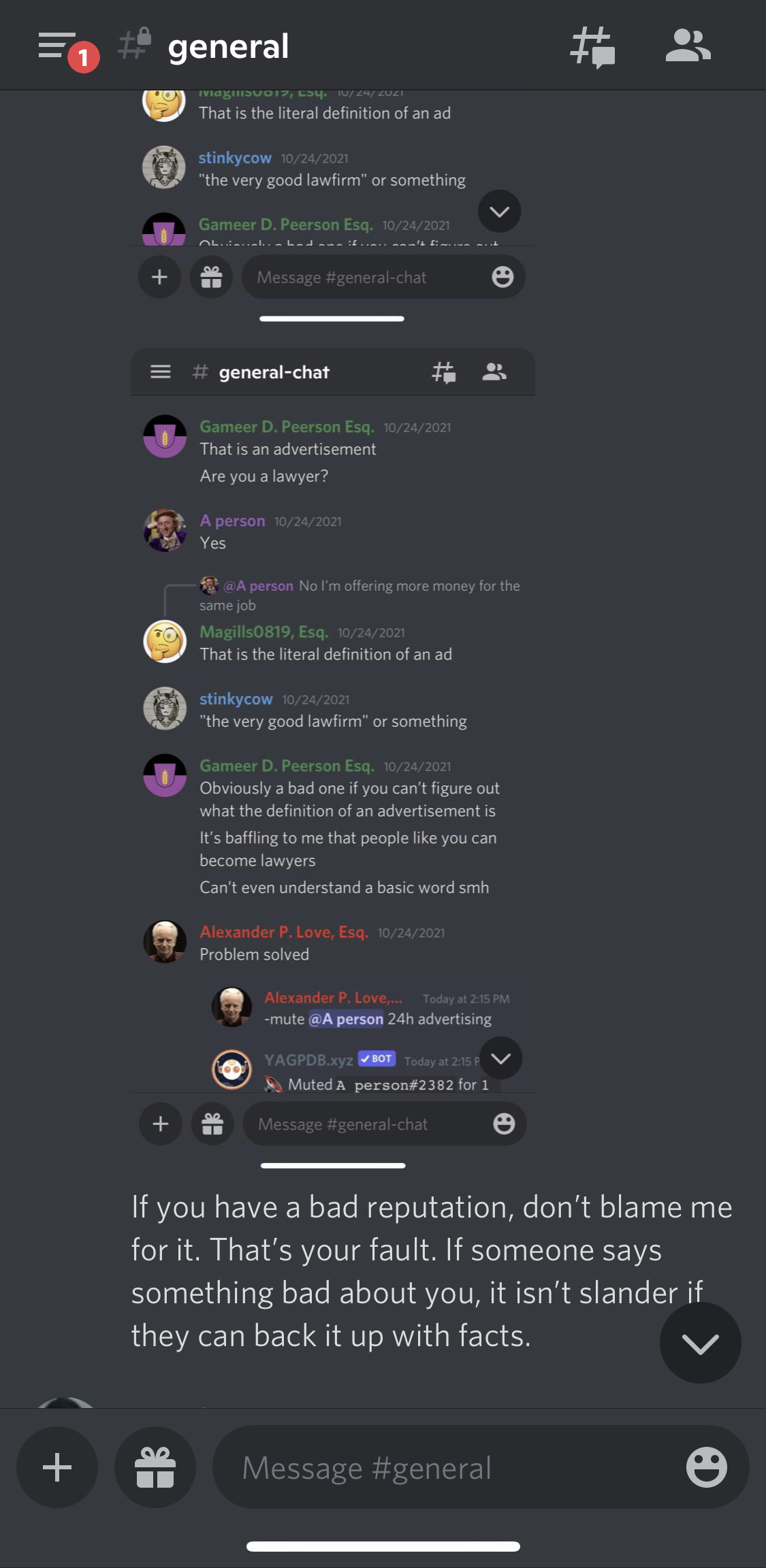Tap the red notification badge showing 1

(84, 58)
